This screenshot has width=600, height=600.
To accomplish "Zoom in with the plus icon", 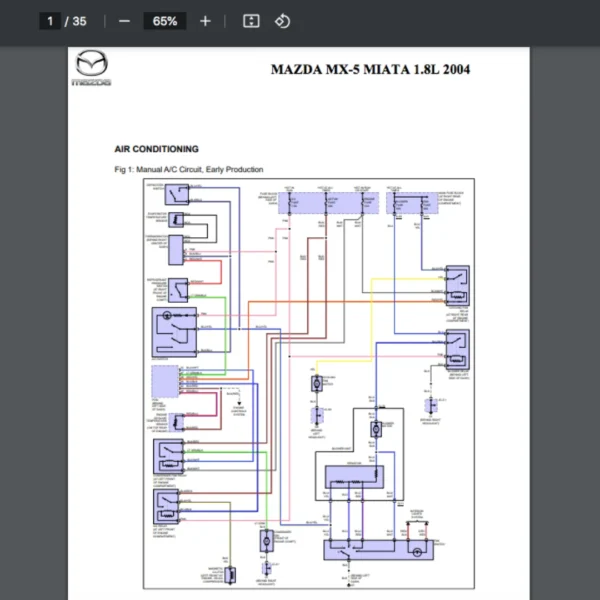I will coord(205,21).
